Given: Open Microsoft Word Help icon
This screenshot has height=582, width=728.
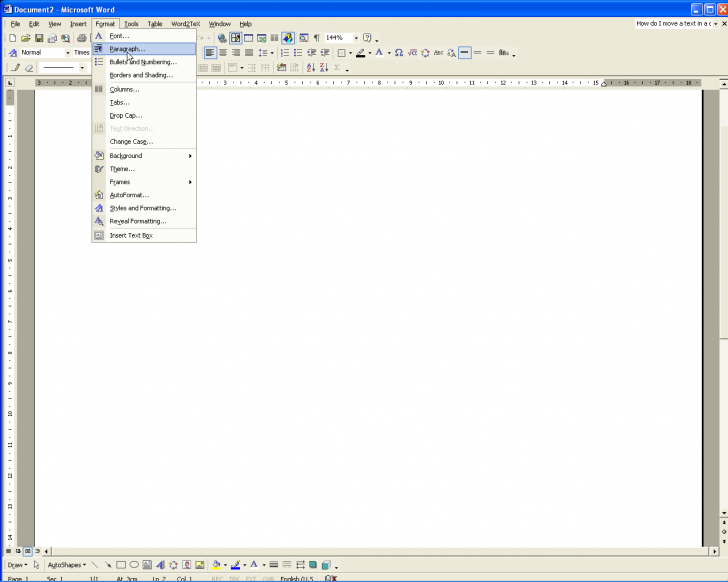Looking at the screenshot, I should 367,38.
